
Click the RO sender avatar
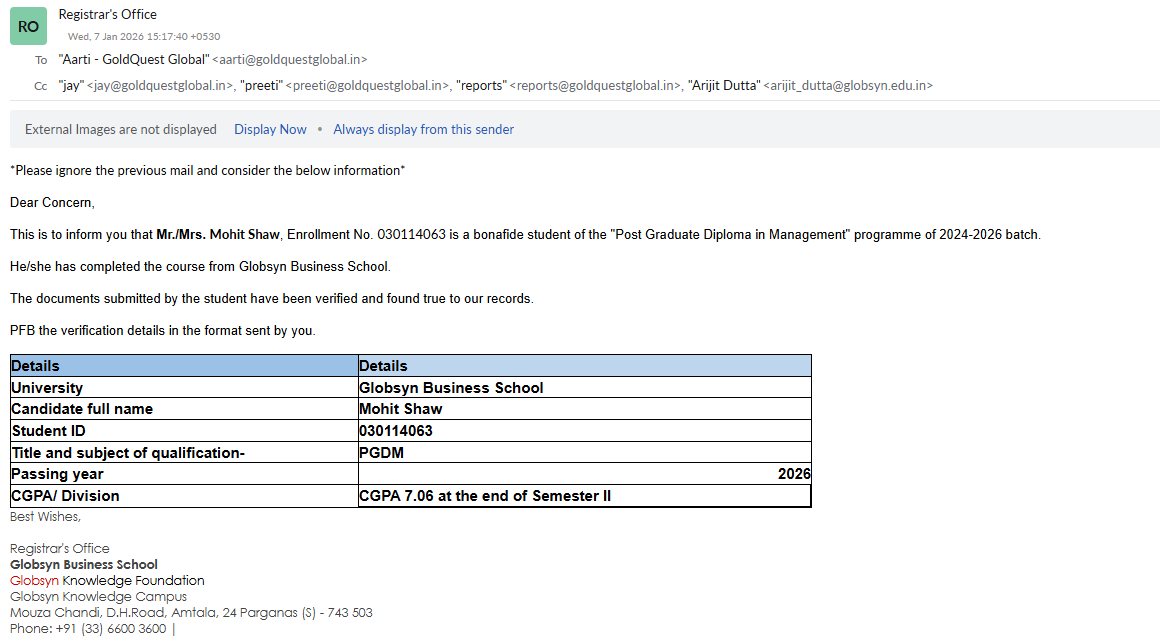point(28,27)
